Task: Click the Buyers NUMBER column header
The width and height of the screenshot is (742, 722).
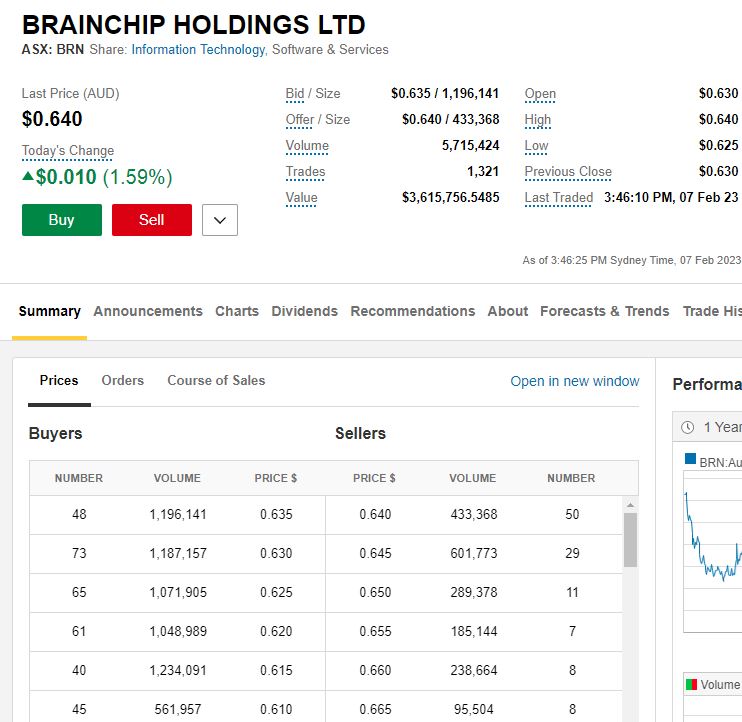Action: [79, 478]
